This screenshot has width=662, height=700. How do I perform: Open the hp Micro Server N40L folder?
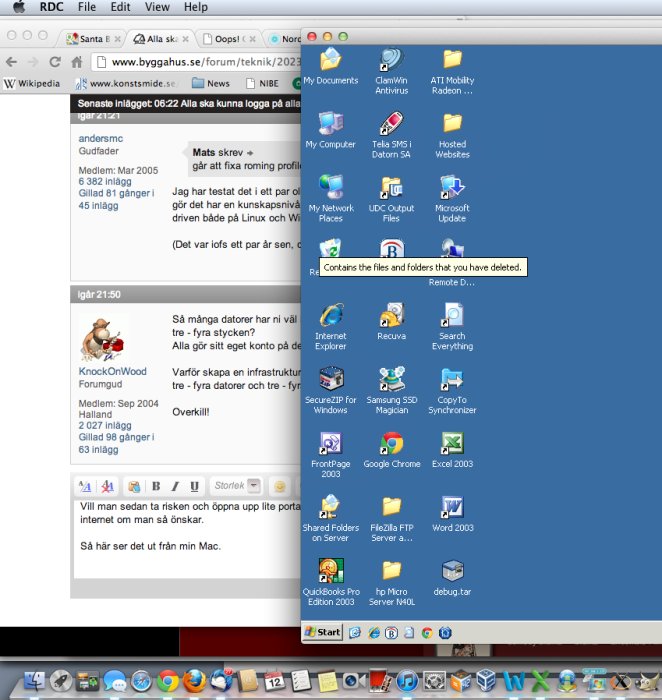pos(391,582)
